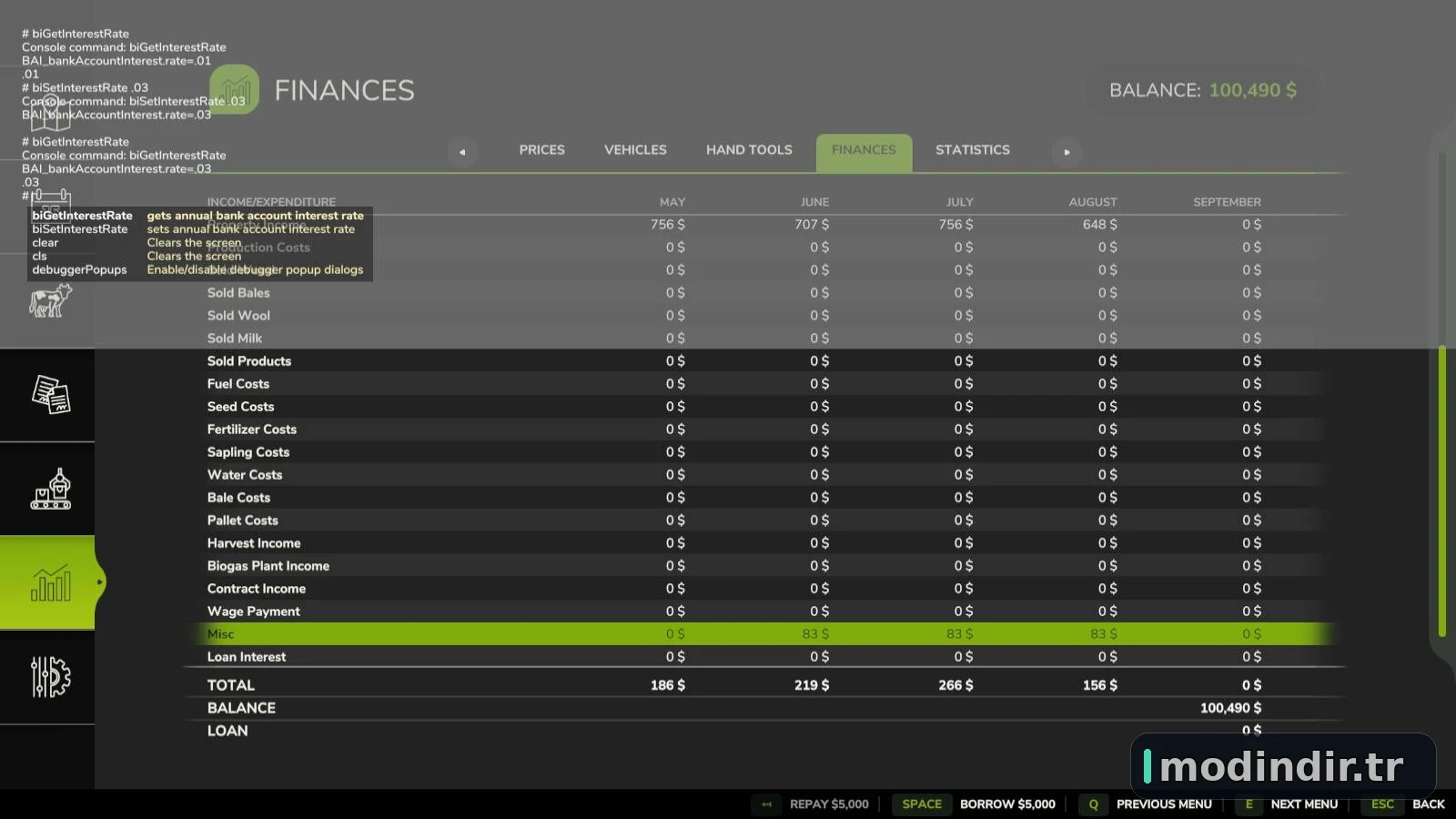Select the Sold Bales row label

238,293
